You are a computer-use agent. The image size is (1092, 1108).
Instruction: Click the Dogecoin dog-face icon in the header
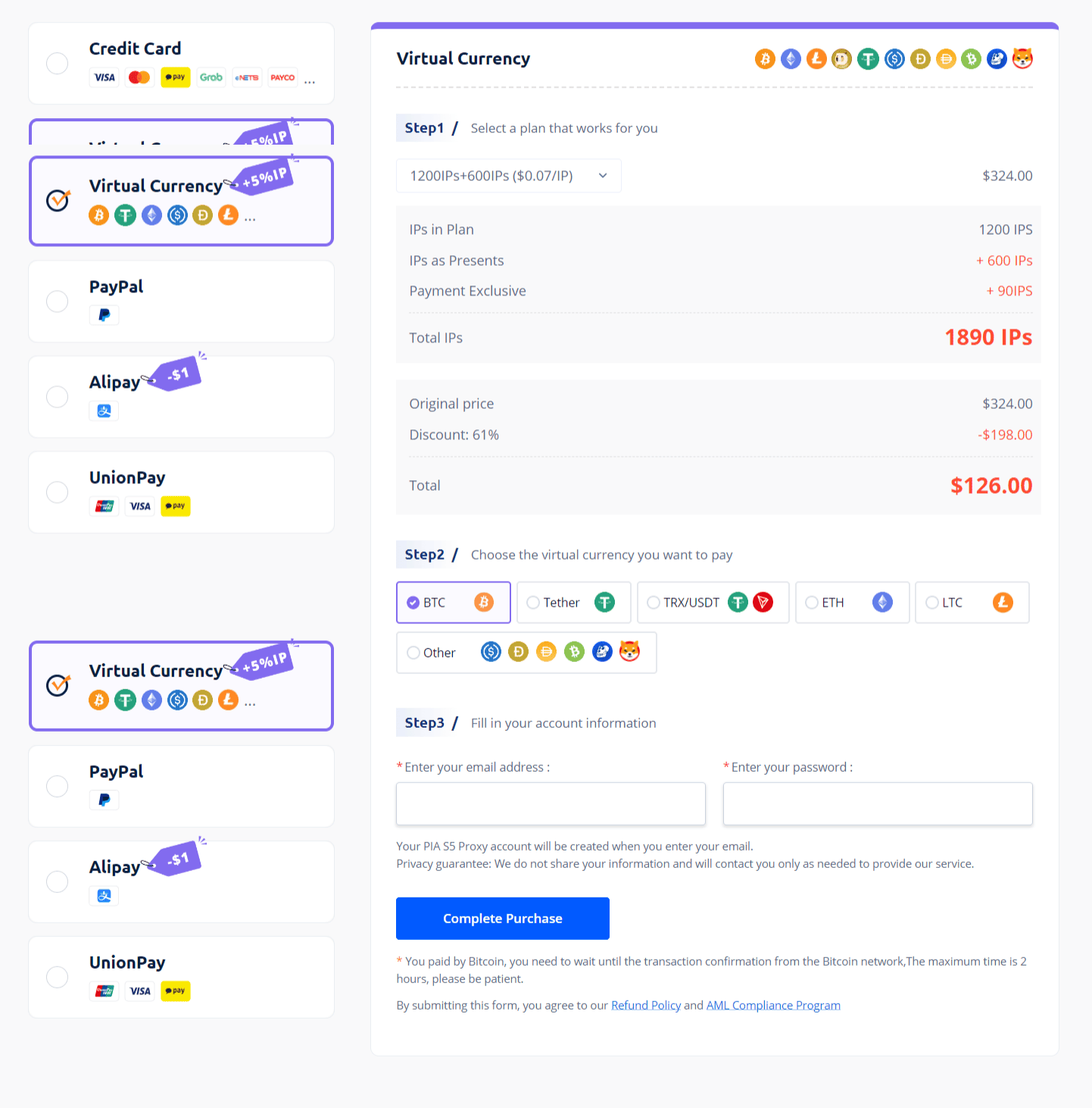tap(841, 59)
